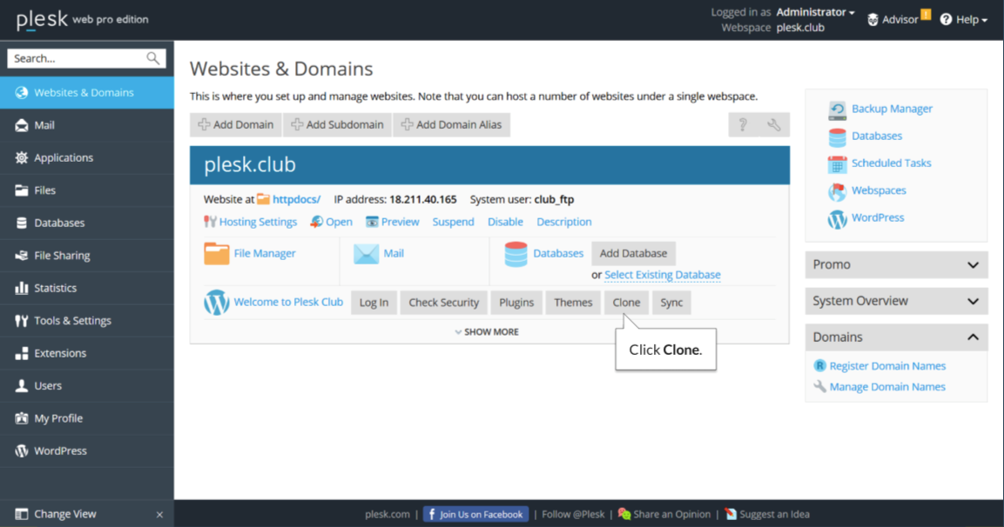This screenshot has width=1004, height=527.
Task: Click the Add Domain Alias button
Action: coord(451,124)
